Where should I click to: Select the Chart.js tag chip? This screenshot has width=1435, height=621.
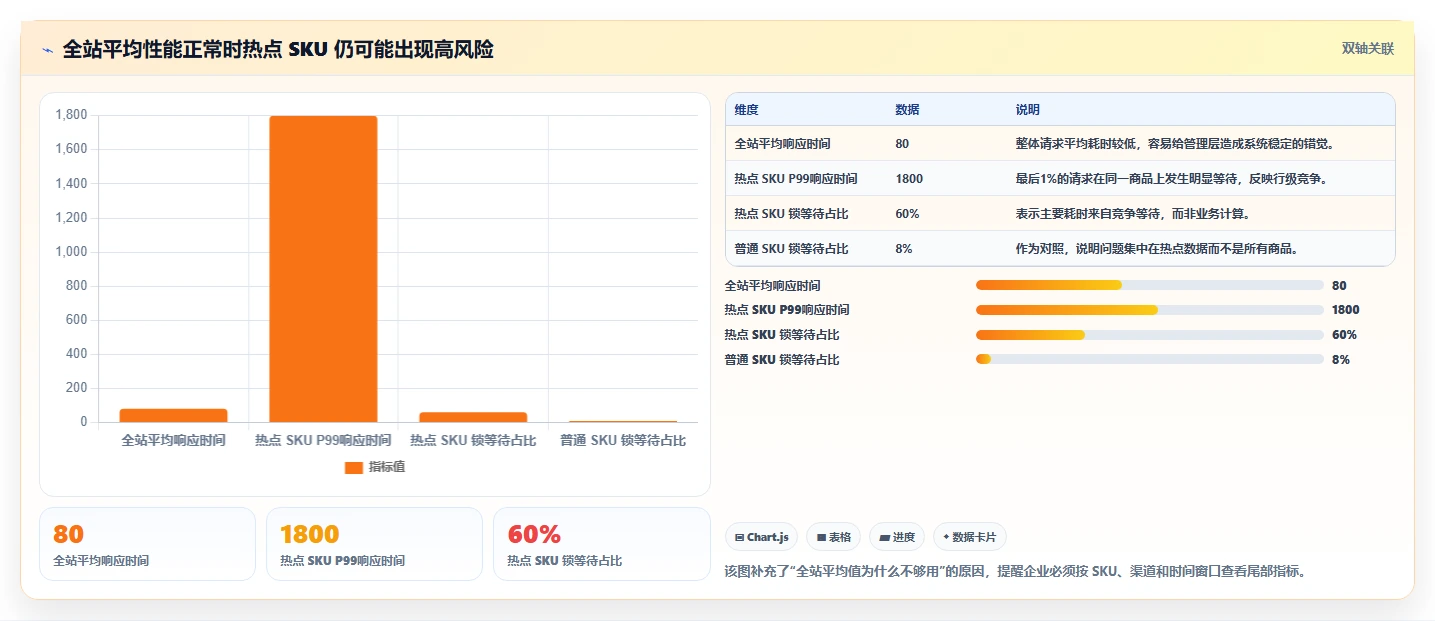(x=762, y=537)
